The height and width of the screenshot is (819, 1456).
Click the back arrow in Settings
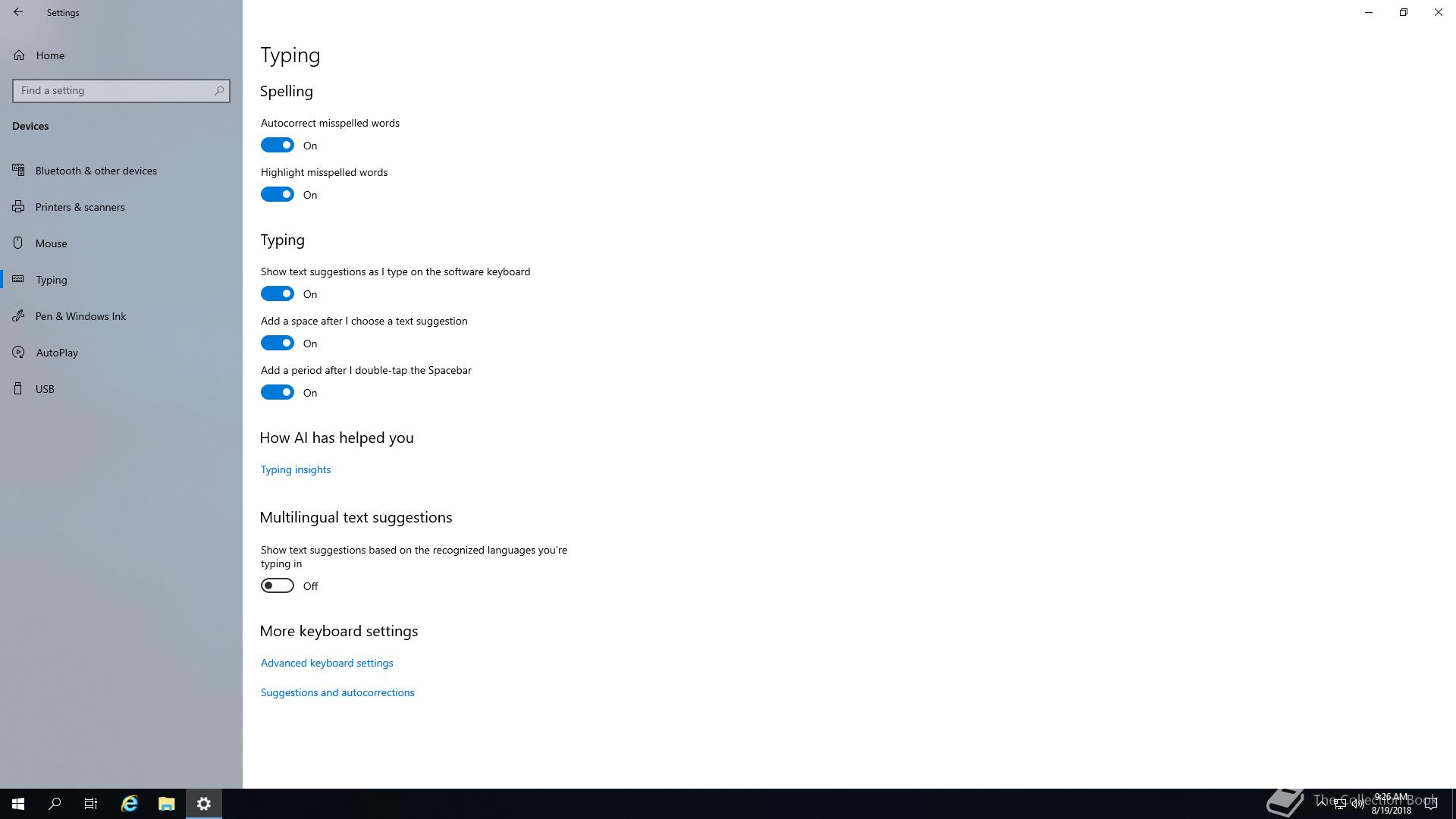coord(18,12)
